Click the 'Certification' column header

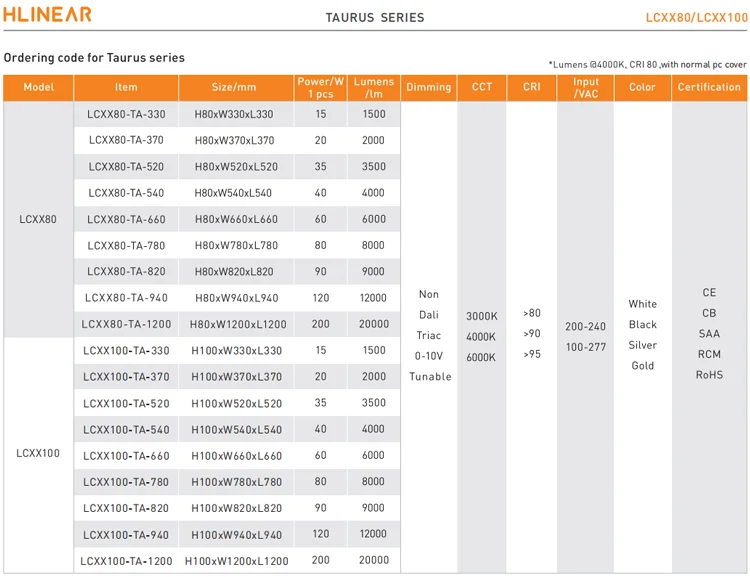pos(709,88)
